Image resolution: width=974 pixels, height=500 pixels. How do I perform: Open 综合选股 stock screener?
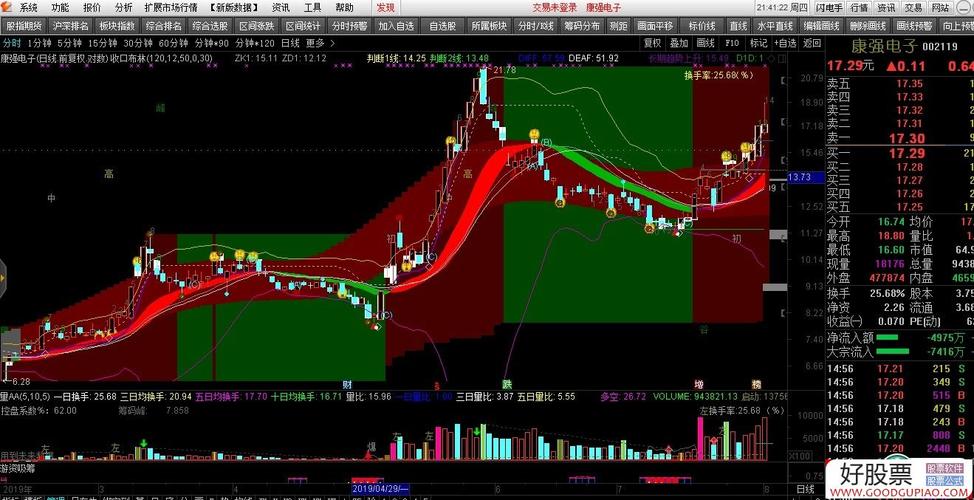(x=210, y=26)
